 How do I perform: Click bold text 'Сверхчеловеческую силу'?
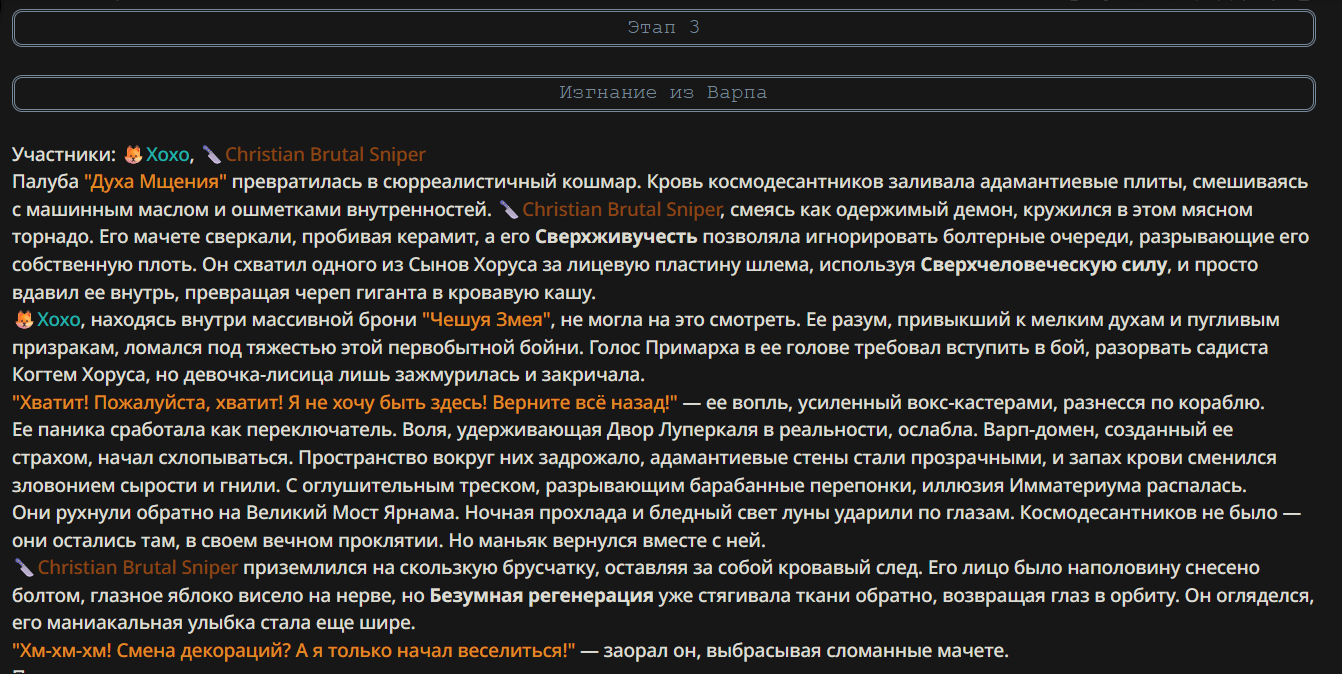click(1044, 265)
